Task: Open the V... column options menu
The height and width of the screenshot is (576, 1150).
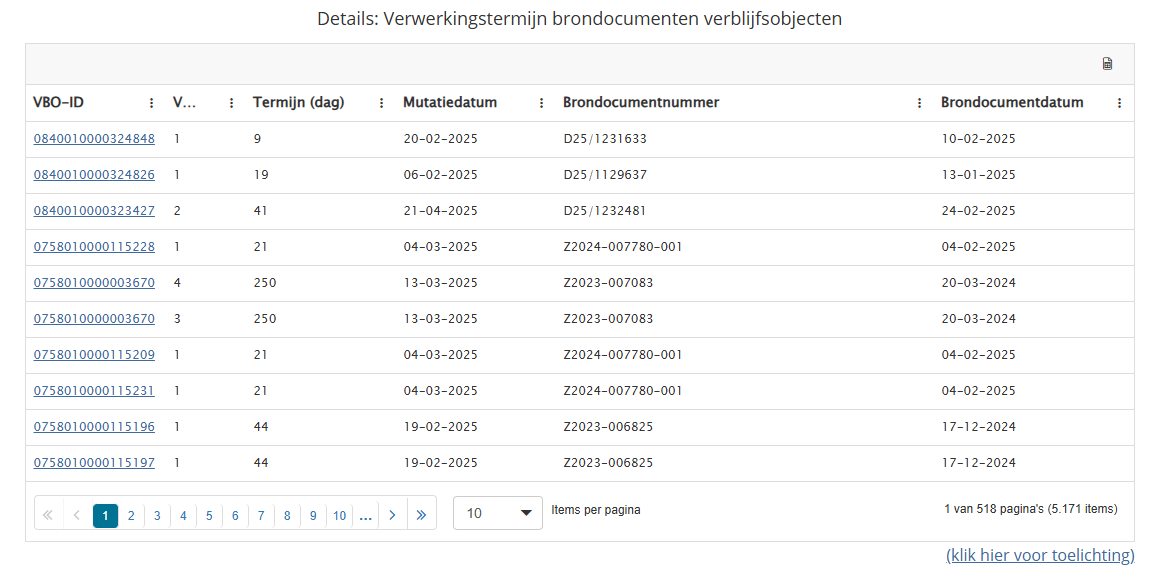Action: [232, 103]
